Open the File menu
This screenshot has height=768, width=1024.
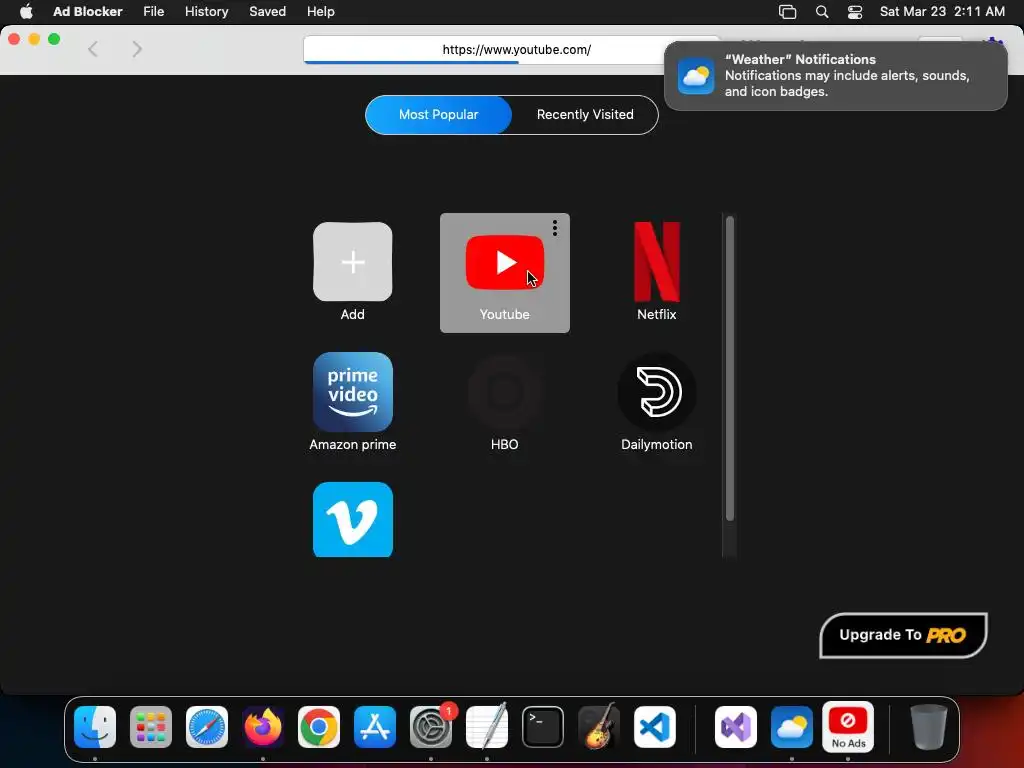tap(153, 12)
